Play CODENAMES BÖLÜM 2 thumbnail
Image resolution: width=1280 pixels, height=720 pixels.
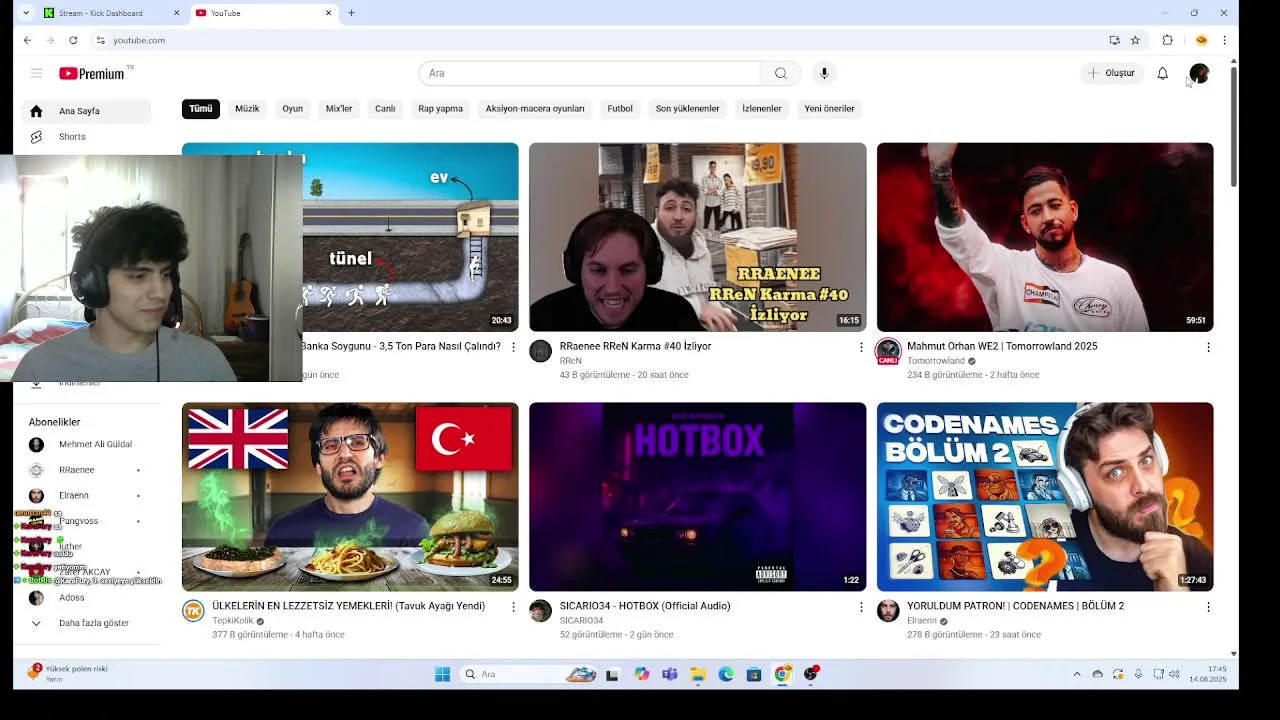1045,497
